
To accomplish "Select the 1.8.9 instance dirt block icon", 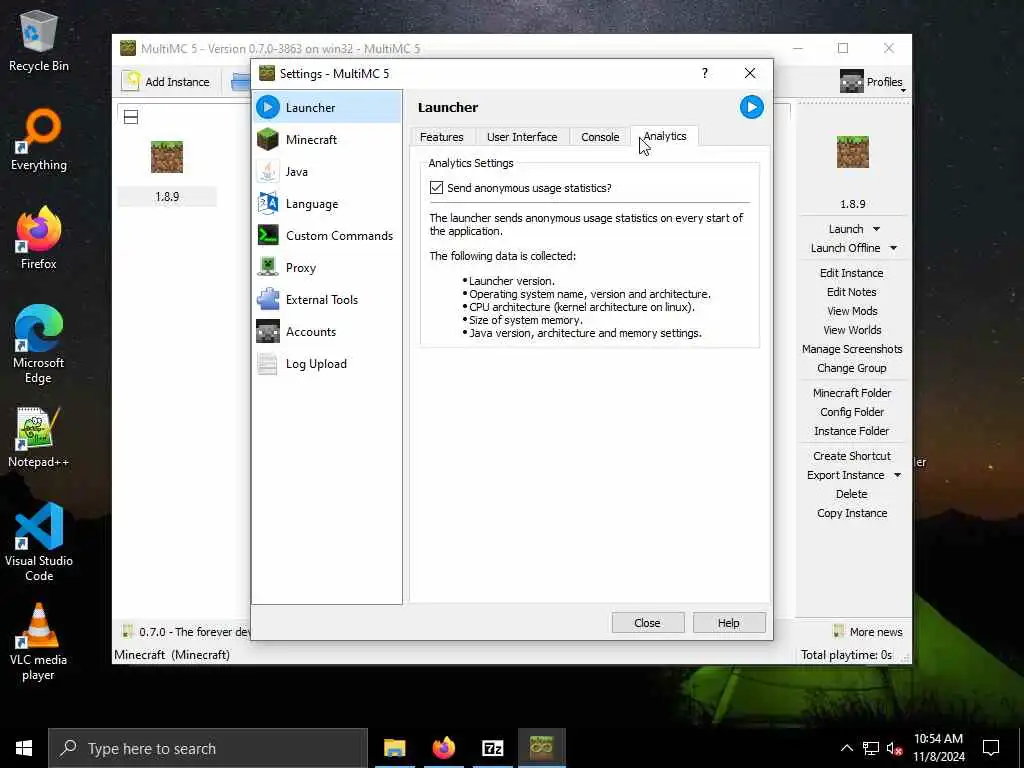I will pyautogui.click(x=167, y=157).
